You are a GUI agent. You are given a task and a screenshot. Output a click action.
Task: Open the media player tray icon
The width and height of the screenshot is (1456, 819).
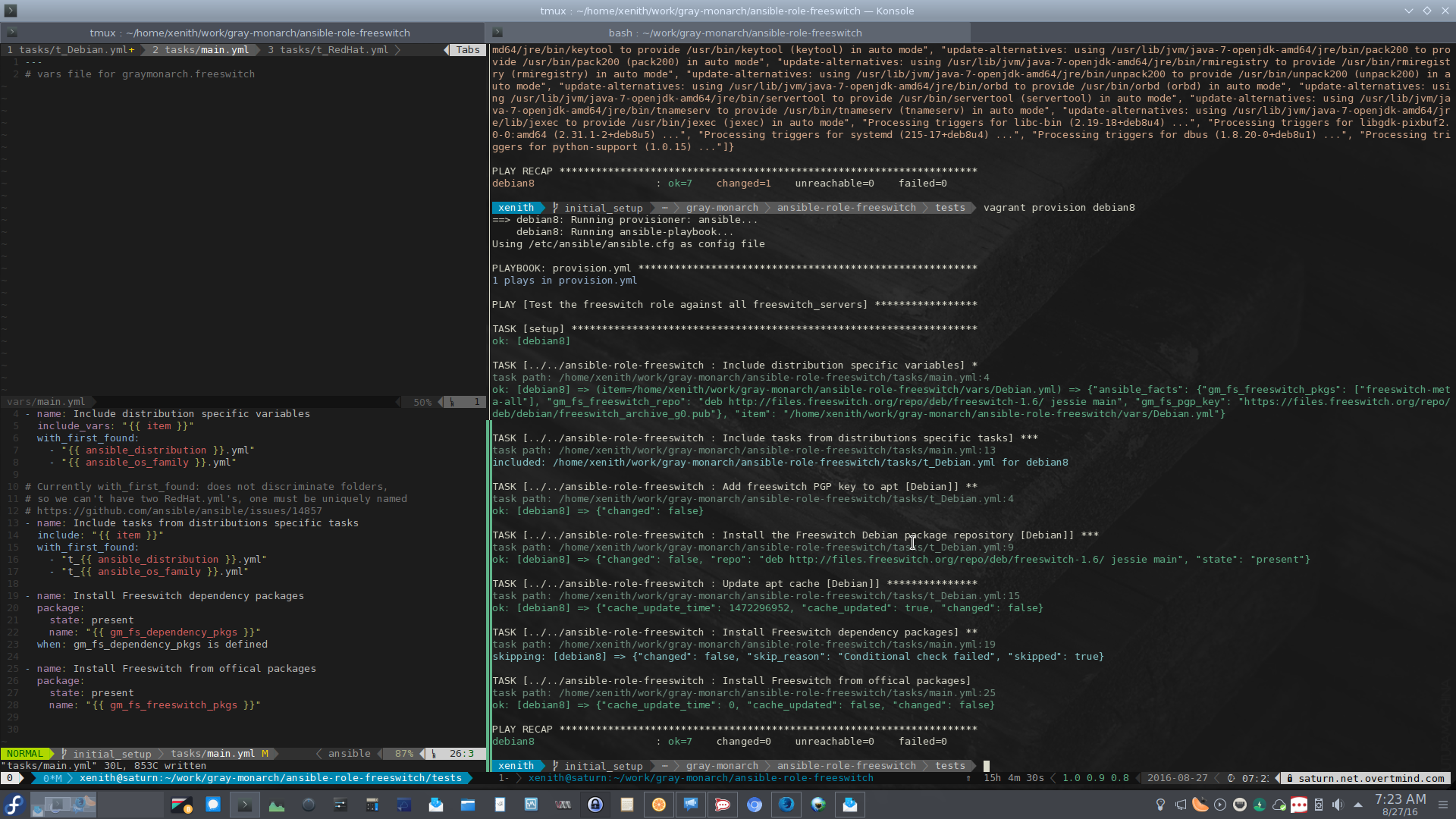pos(1219,805)
